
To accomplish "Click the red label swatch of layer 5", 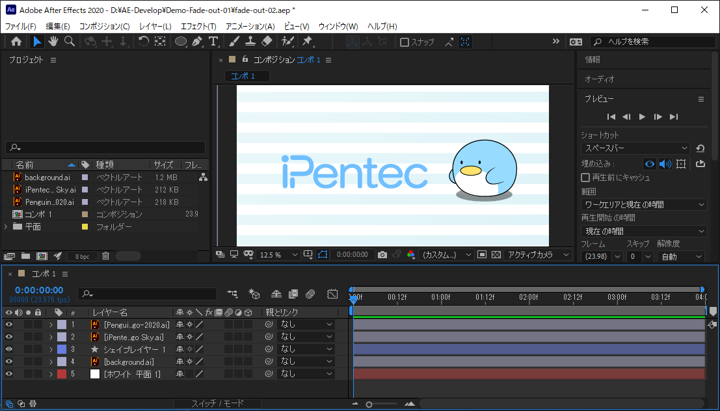I will tap(62, 374).
